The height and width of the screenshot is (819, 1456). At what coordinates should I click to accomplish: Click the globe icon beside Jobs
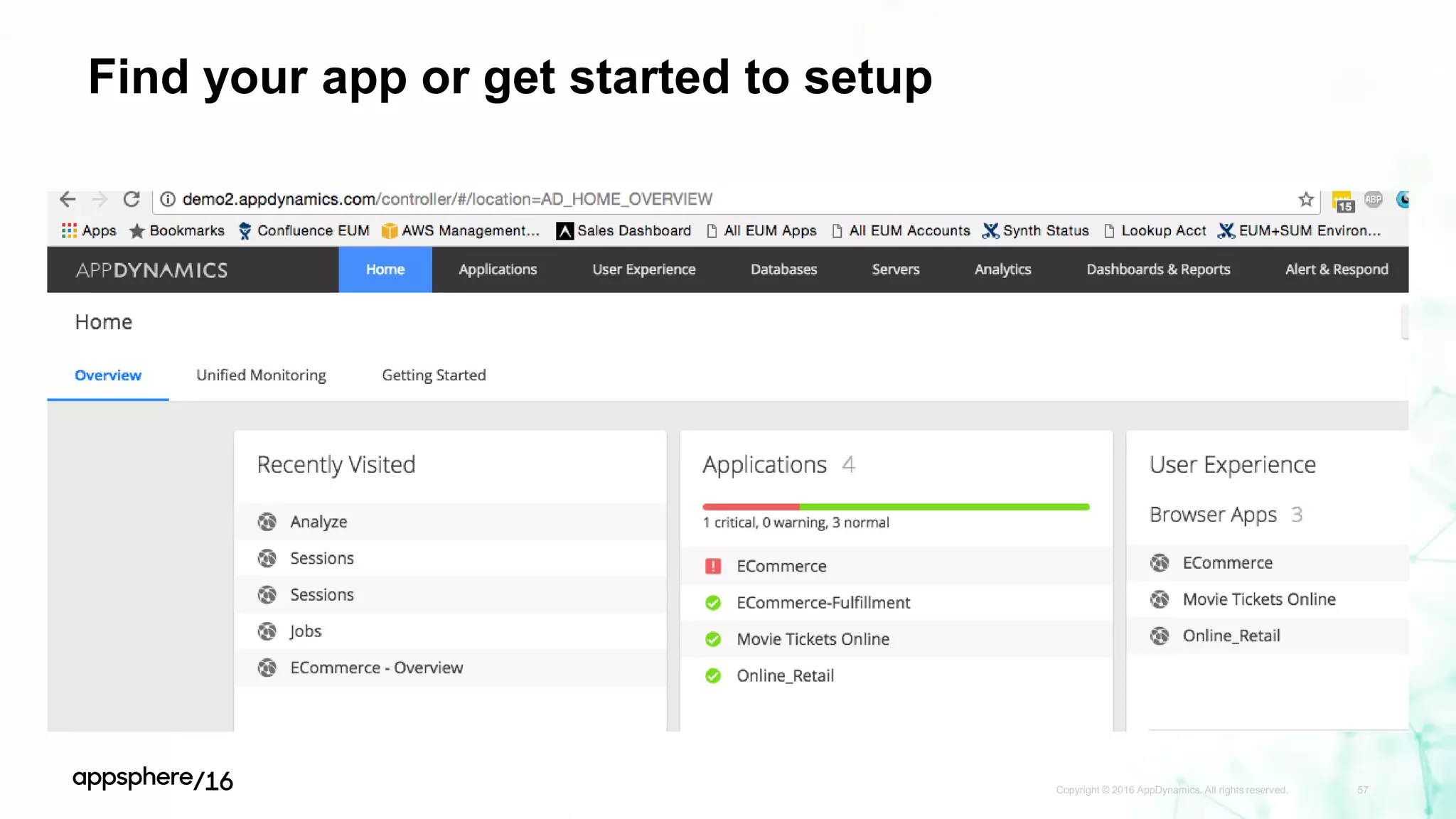pyautogui.click(x=267, y=631)
